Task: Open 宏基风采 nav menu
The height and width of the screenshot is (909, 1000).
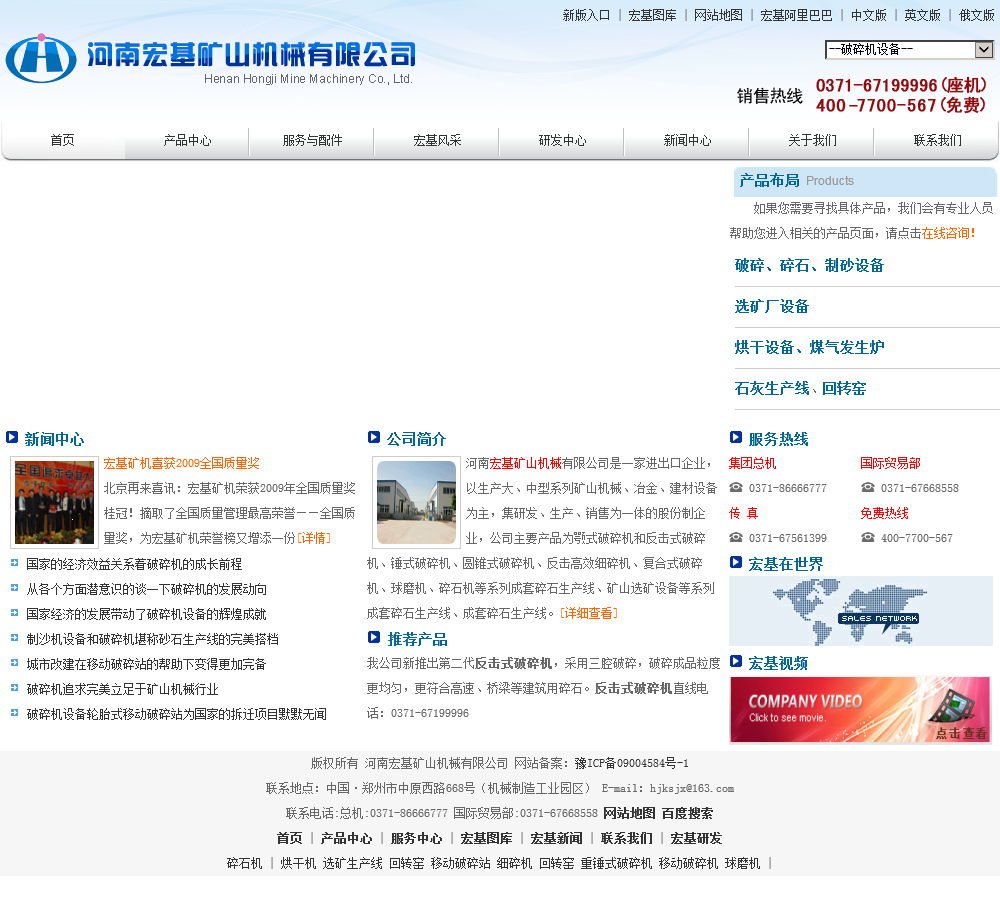Action: [437, 140]
